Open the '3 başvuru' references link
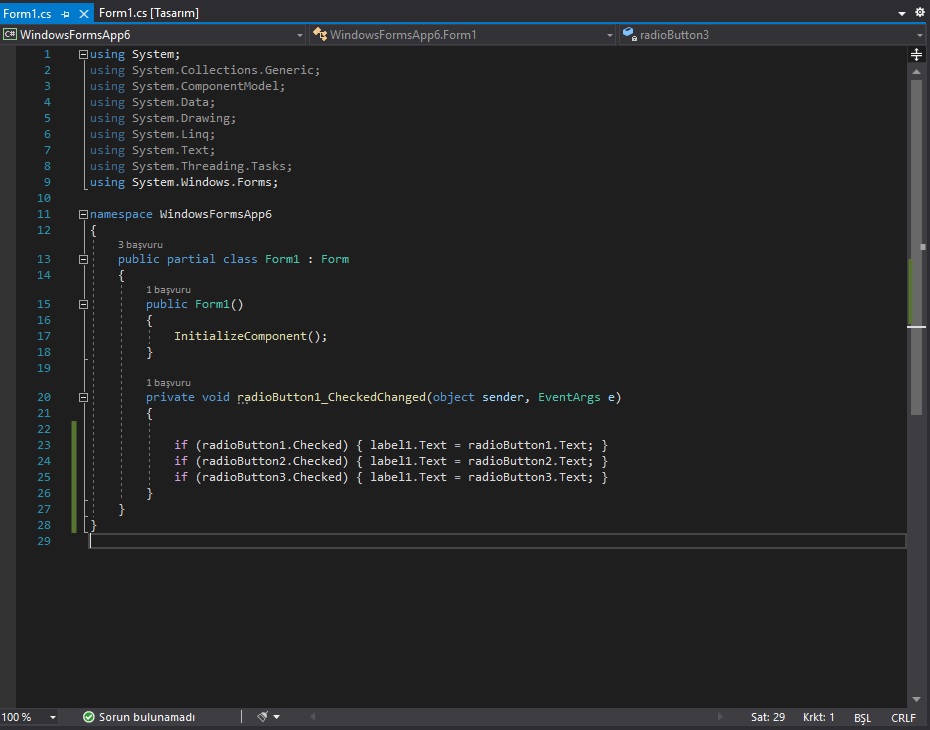 (140, 244)
